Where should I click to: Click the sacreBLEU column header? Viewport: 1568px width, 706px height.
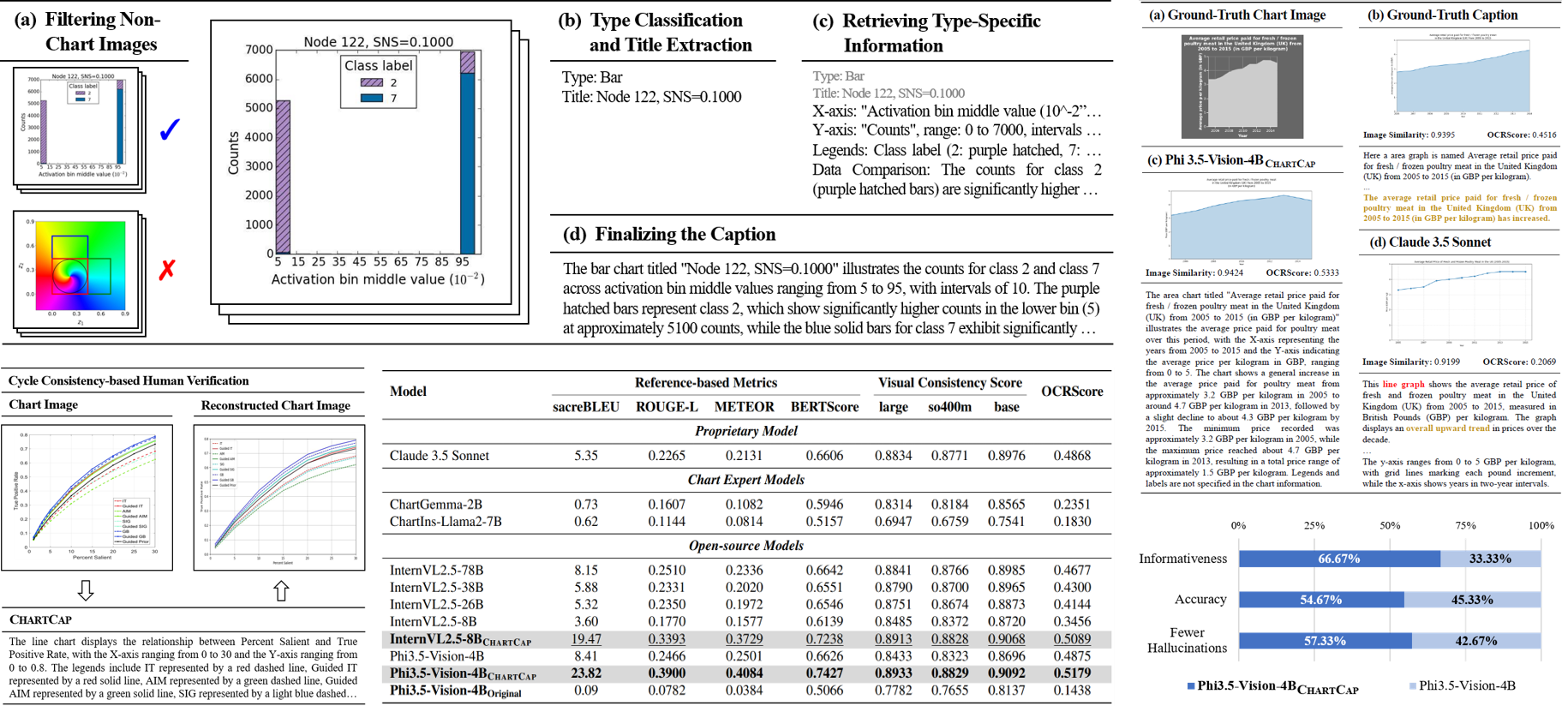pos(586,407)
